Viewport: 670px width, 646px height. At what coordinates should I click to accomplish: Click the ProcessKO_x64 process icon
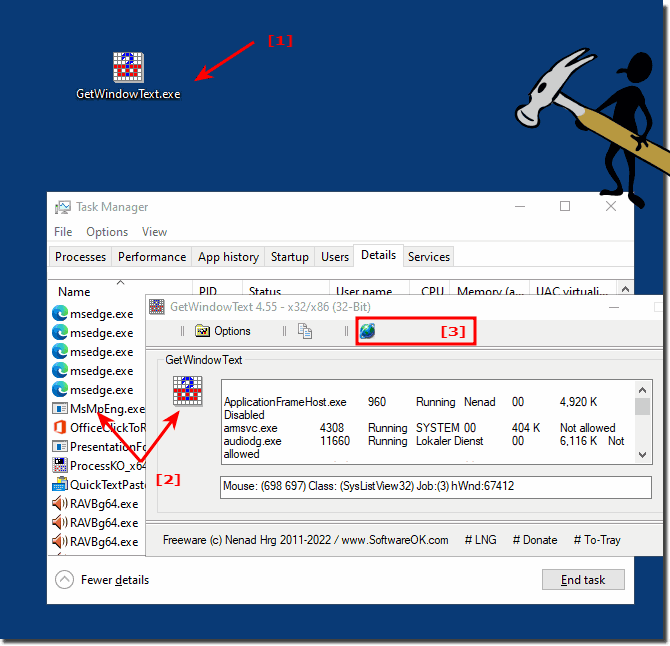(60, 466)
